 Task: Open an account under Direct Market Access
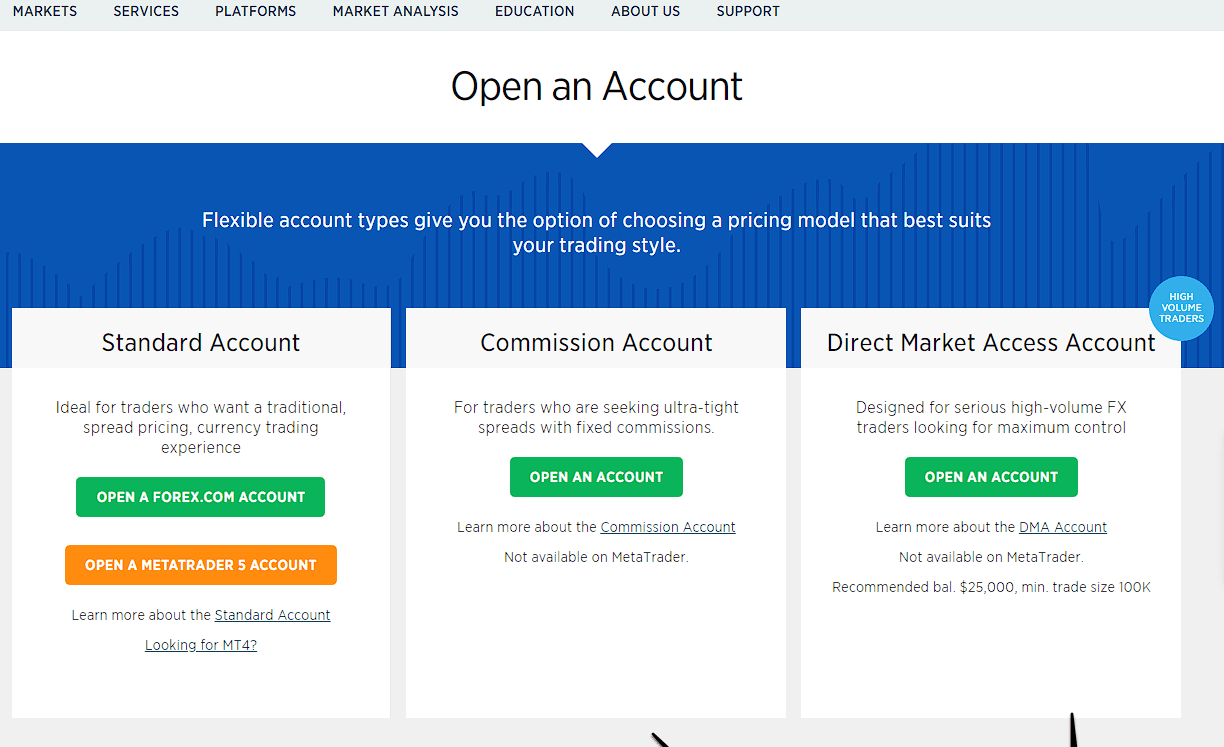pos(991,477)
